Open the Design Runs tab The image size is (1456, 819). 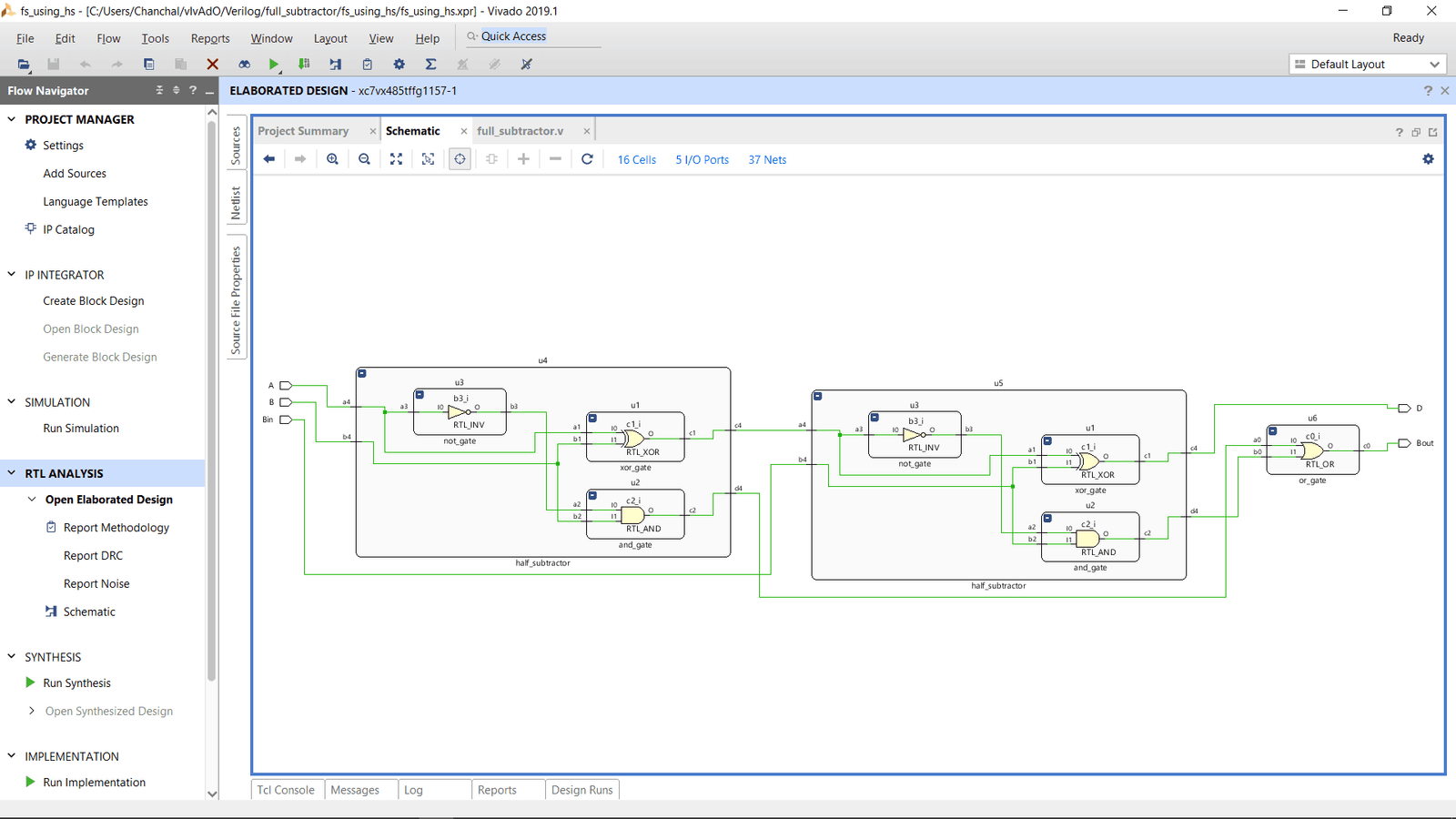click(582, 790)
